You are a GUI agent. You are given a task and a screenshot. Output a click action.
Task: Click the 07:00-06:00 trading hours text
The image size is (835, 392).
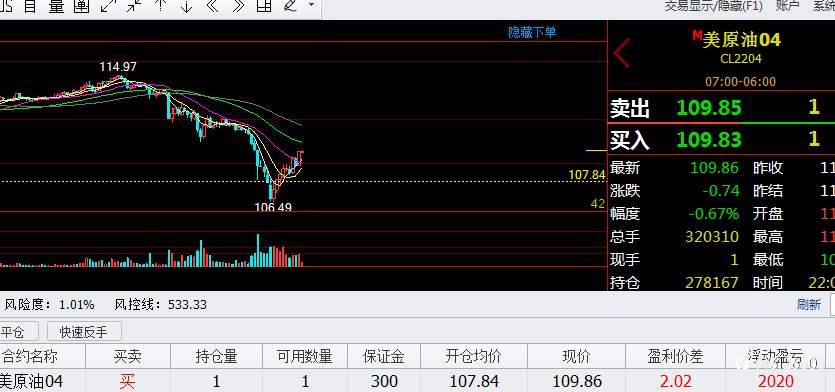741,81
